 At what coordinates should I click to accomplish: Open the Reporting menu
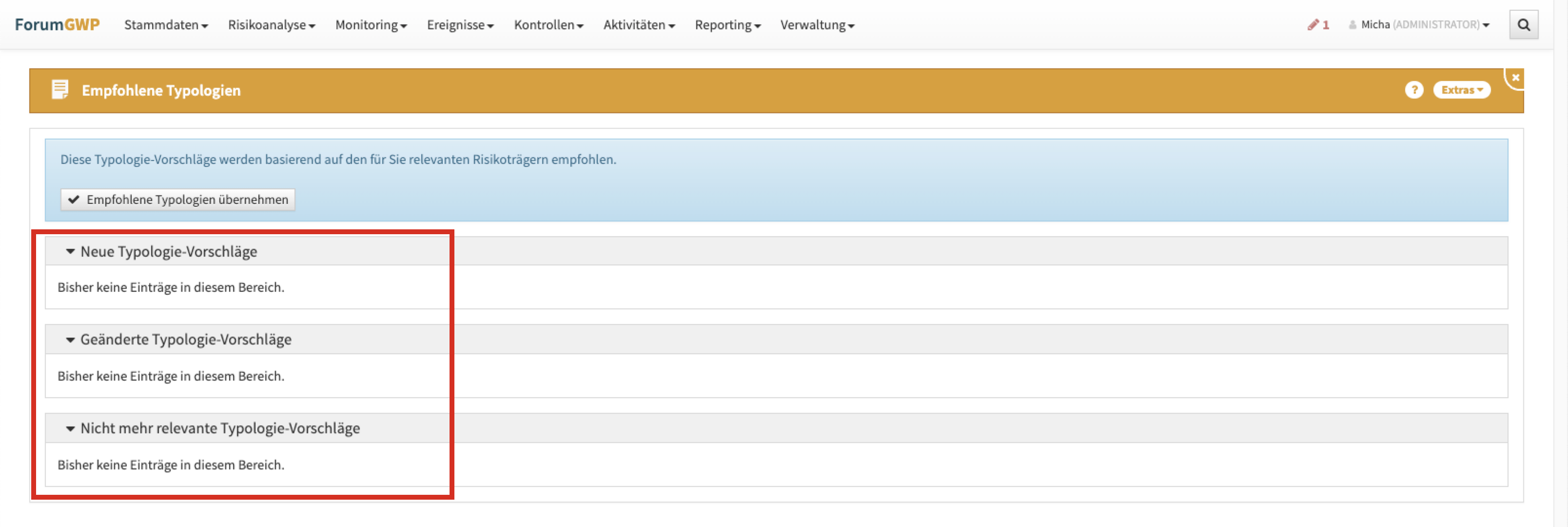[x=727, y=25]
